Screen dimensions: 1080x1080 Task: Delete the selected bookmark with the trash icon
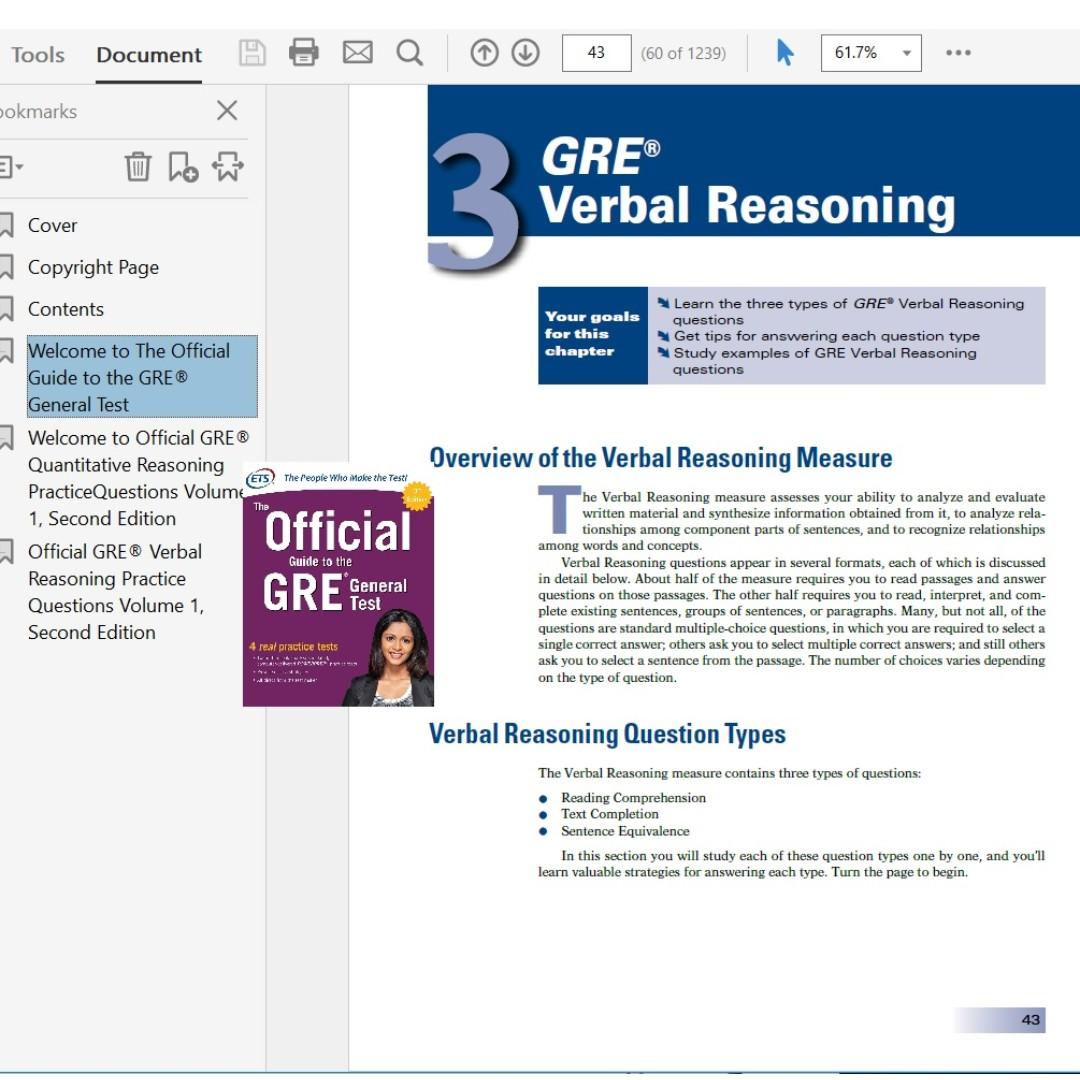click(138, 167)
